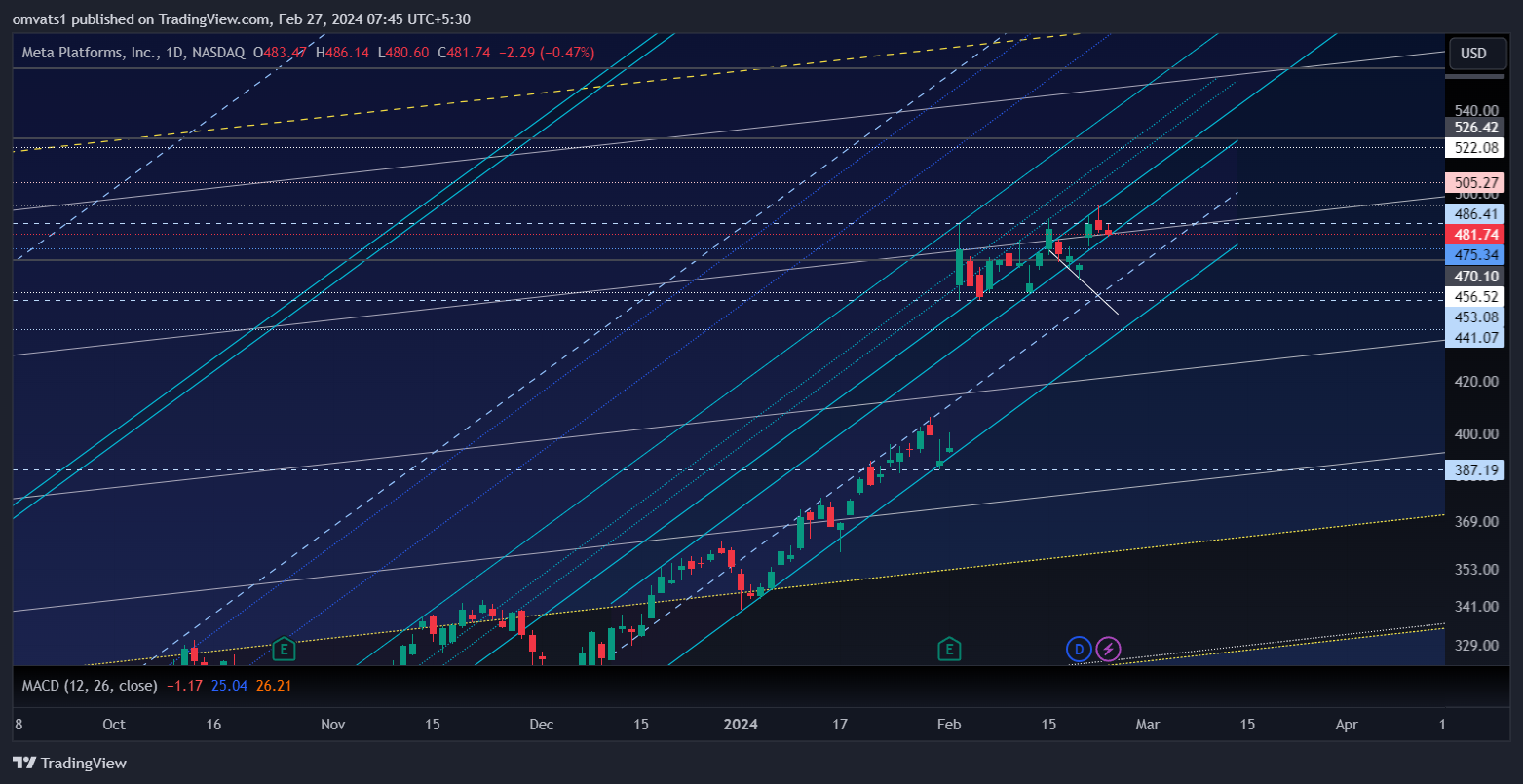Click the green earnings E marker near February
The height and width of the screenshot is (784, 1523).
[949, 649]
